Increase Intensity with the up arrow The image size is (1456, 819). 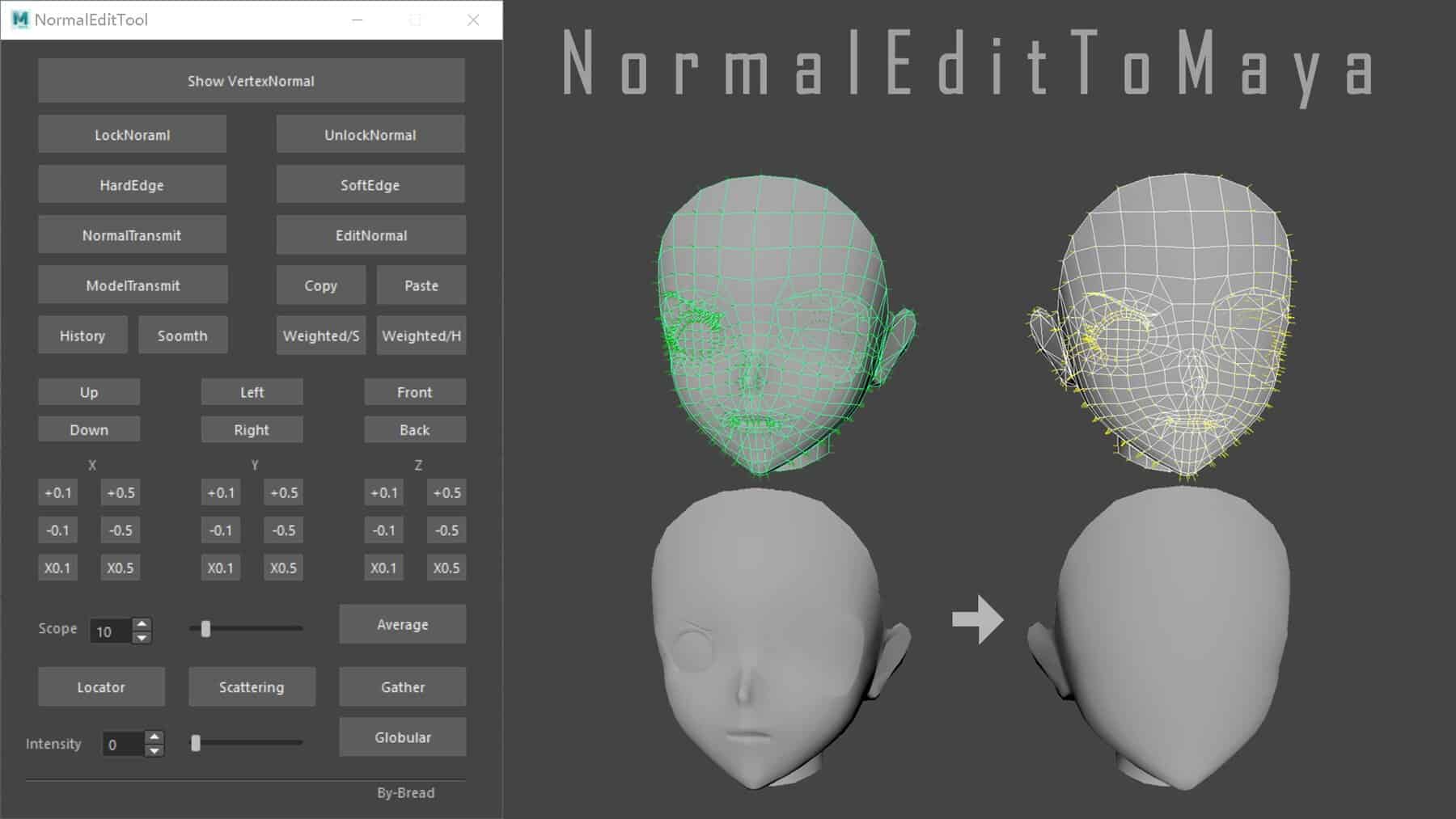tap(154, 738)
